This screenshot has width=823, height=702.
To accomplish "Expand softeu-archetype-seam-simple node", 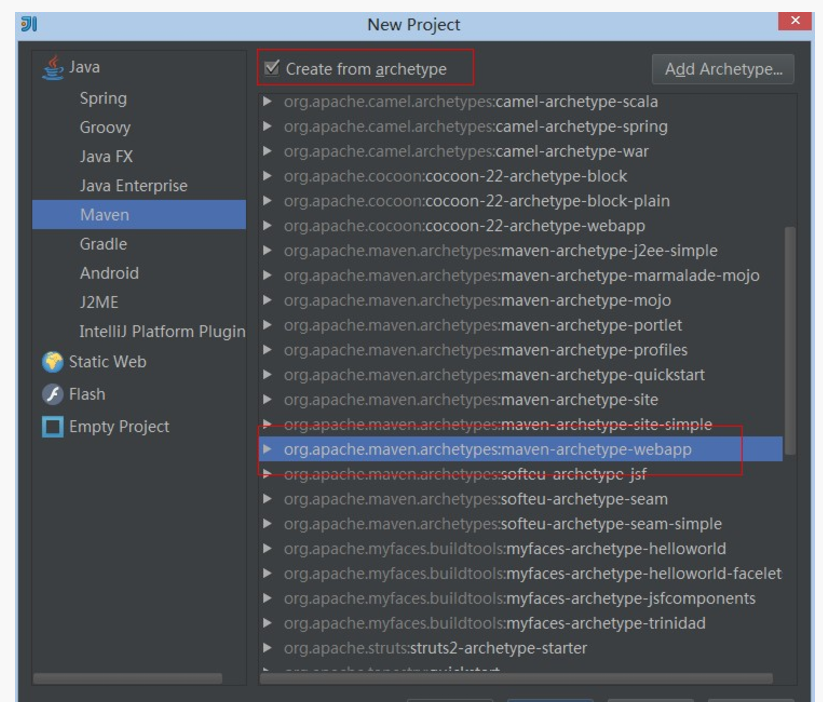I will pos(267,524).
